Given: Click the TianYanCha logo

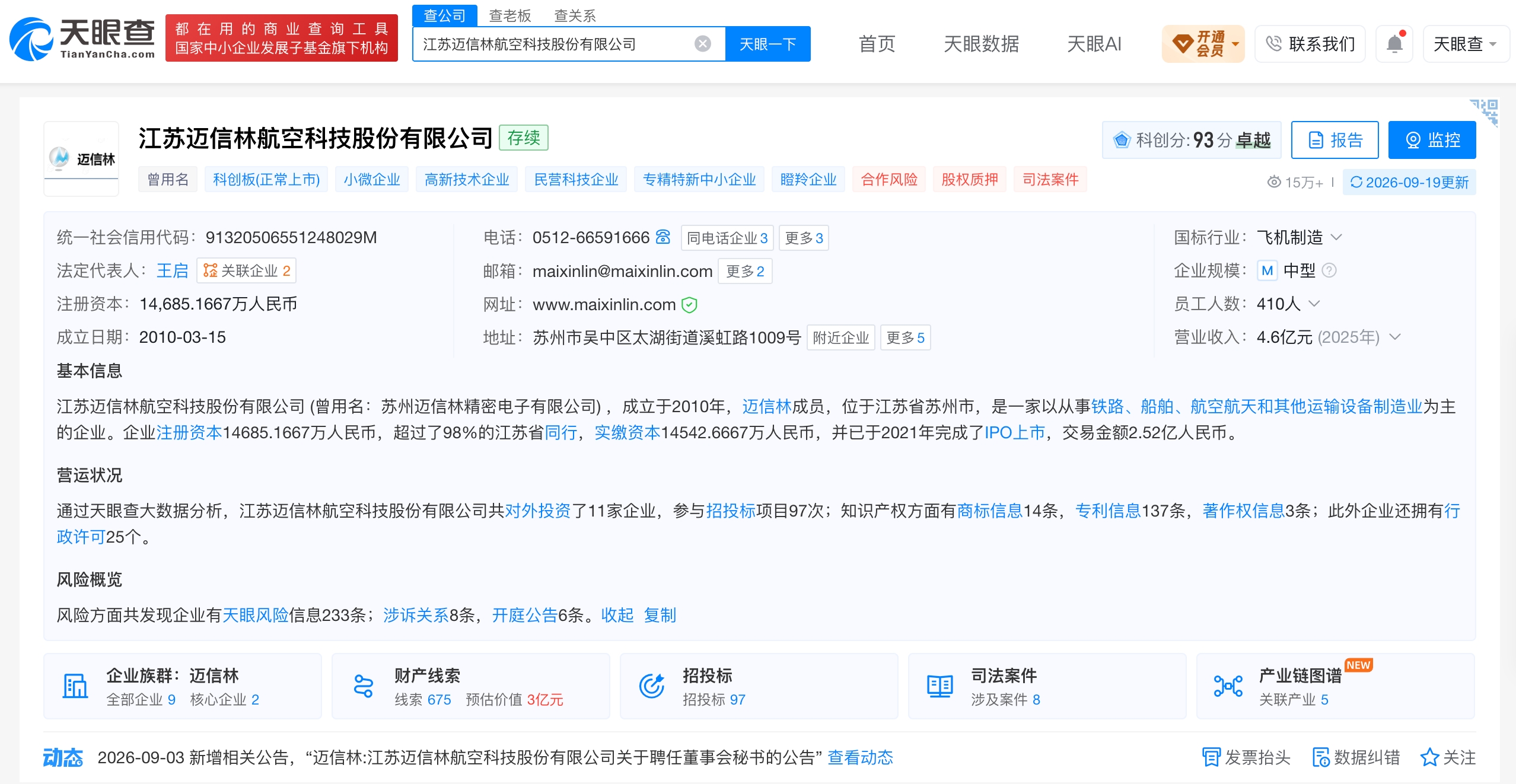Looking at the screenshot, I should (82, 39).
